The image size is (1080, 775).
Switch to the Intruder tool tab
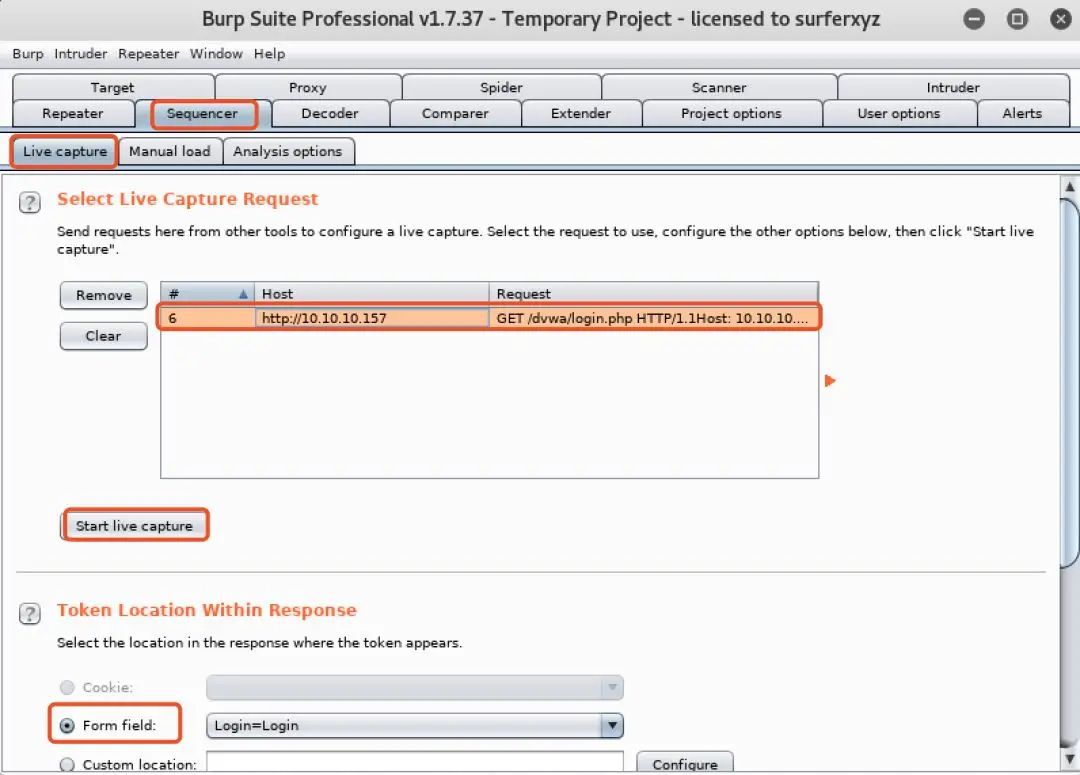(x=953, y=87)
